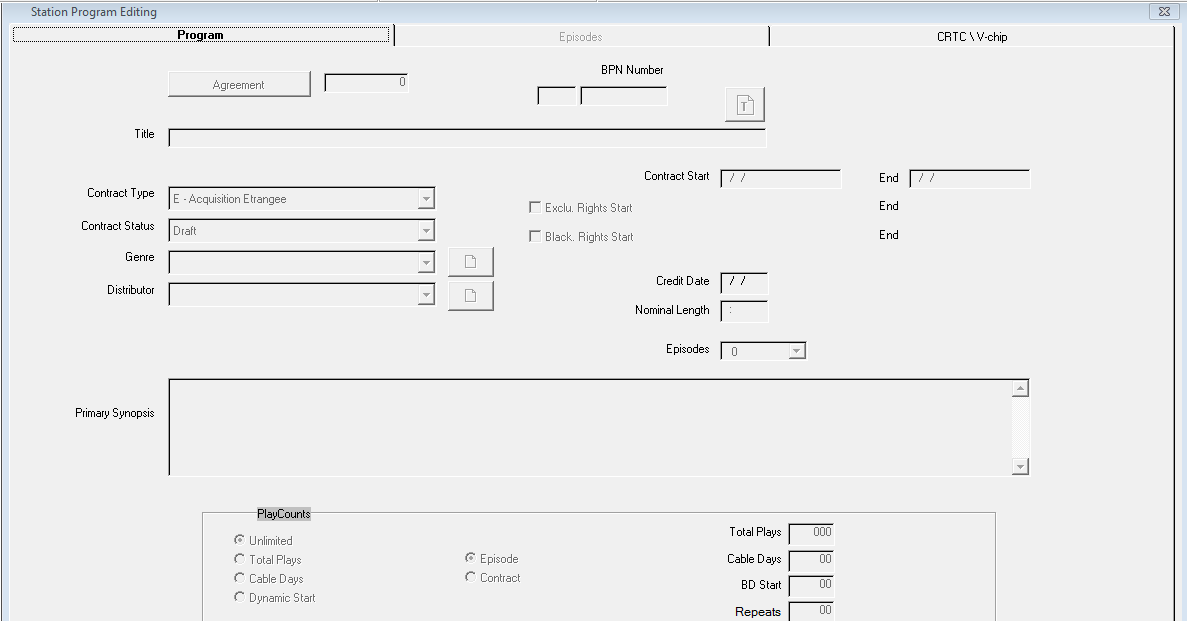Select the Cable Days radio option

(240, 579)
